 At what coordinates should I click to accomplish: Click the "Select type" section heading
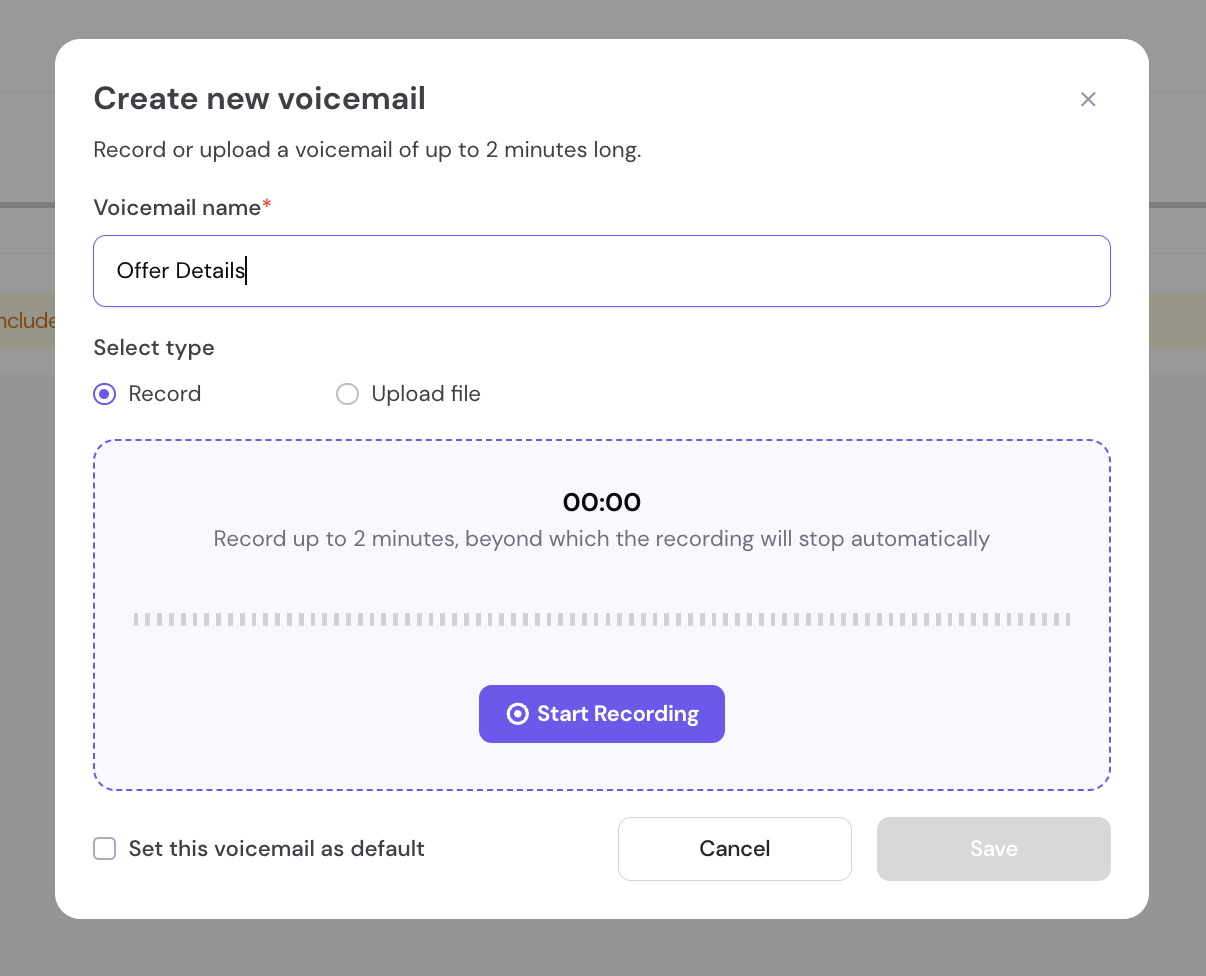[x=154, y=348]
